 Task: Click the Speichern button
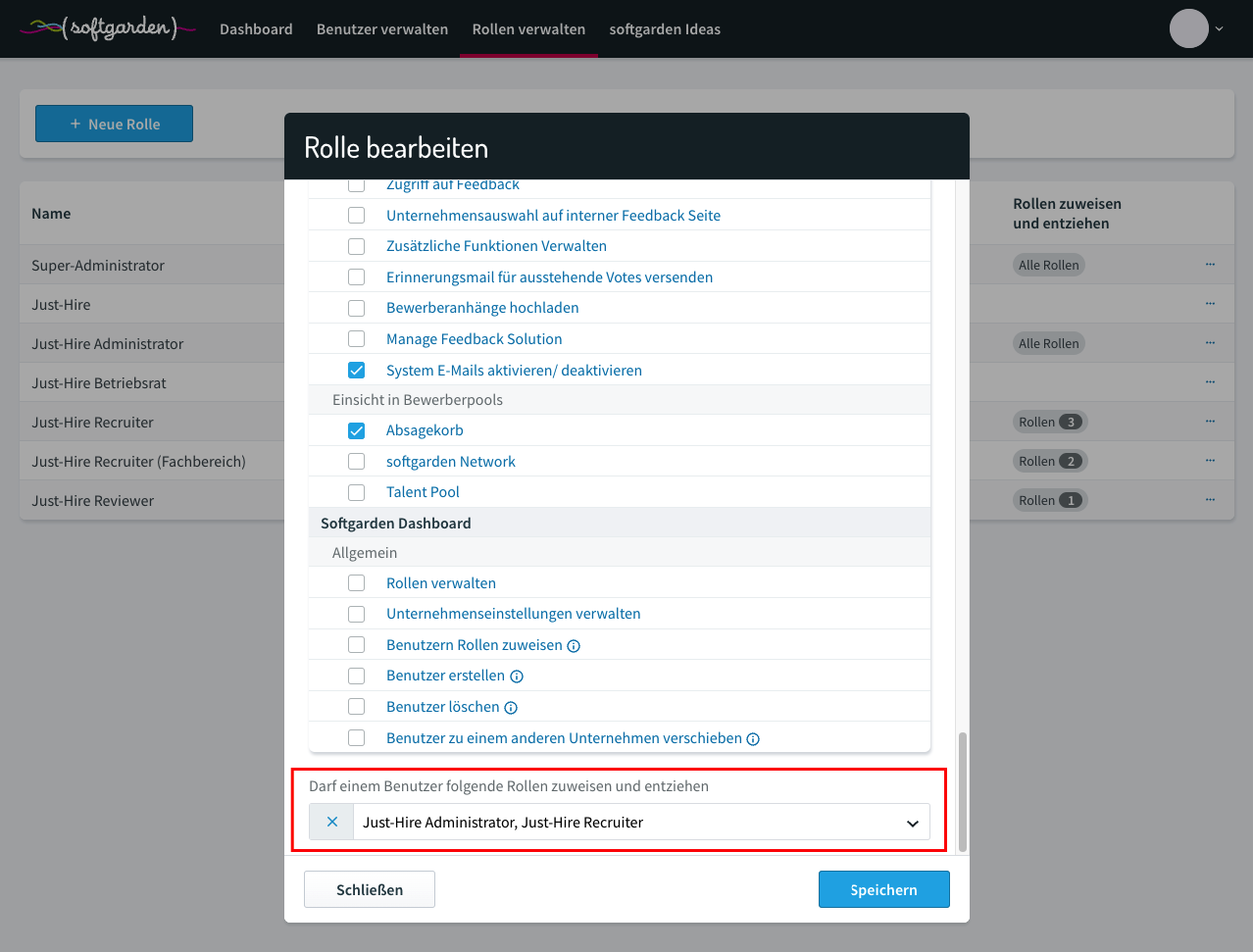[x=884, y=889]
